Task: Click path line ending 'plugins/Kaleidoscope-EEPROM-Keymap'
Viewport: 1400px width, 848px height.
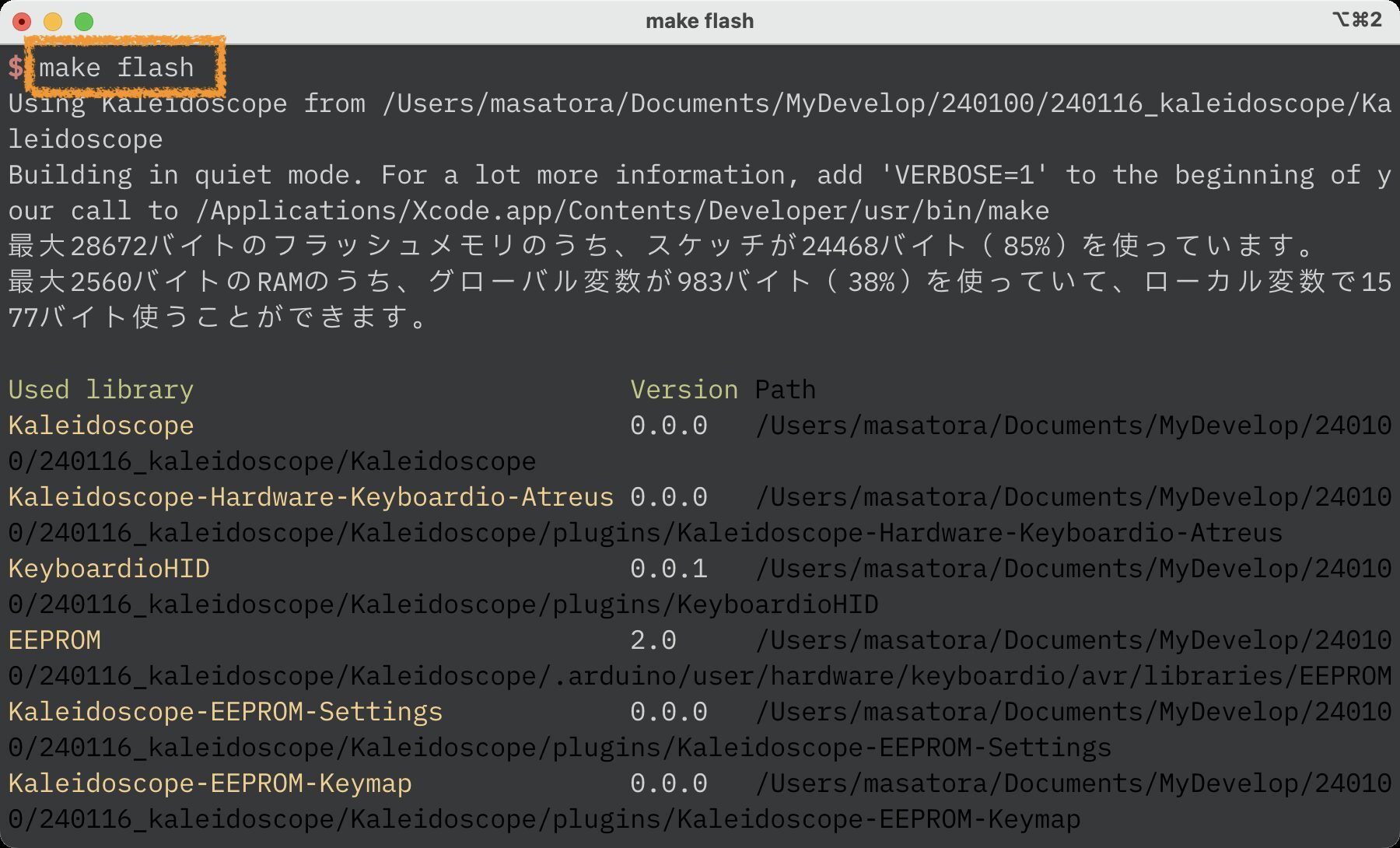Action: (x=544, y=819)
